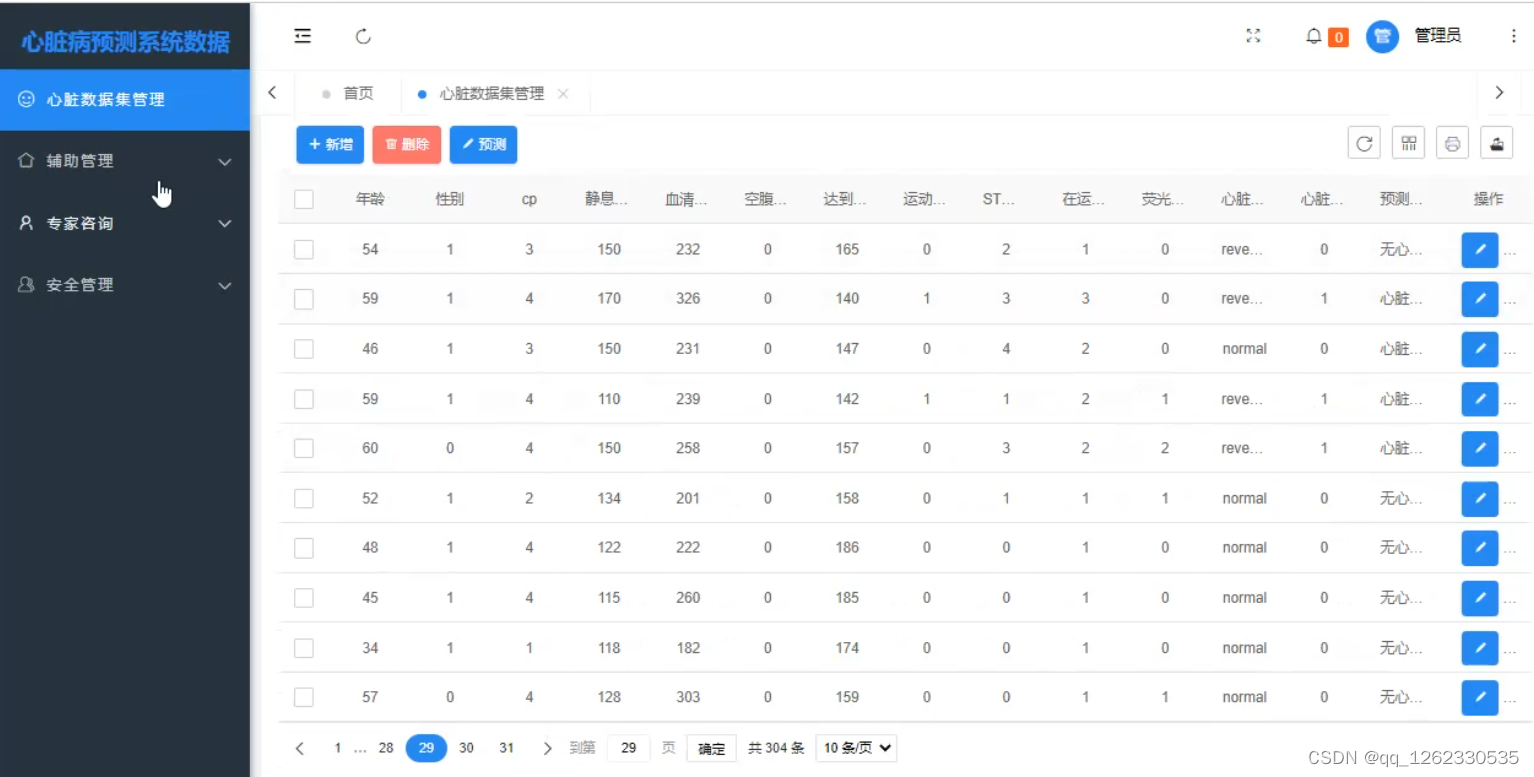Click the page refresh icon in header
The width and height of the screenshot is (1534, 777).
[x=363, y=37]
